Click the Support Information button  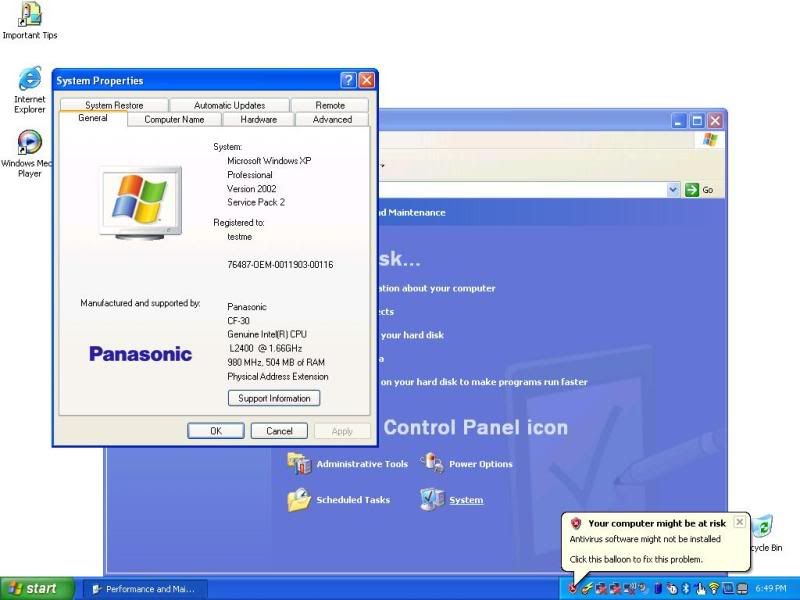[x=274, y=398]
